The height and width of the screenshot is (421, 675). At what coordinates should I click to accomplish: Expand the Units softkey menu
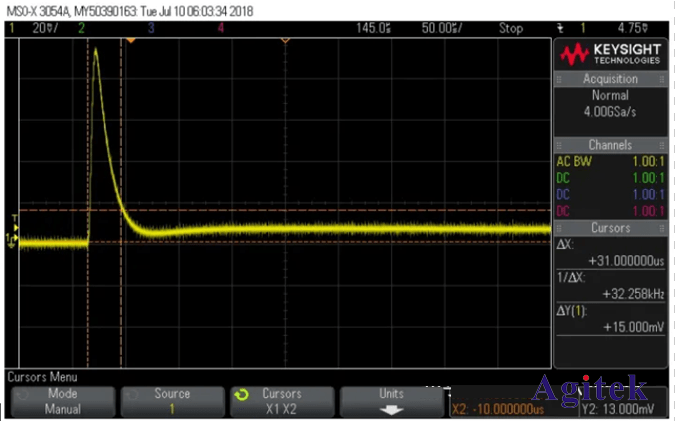(x=391, y=400)
